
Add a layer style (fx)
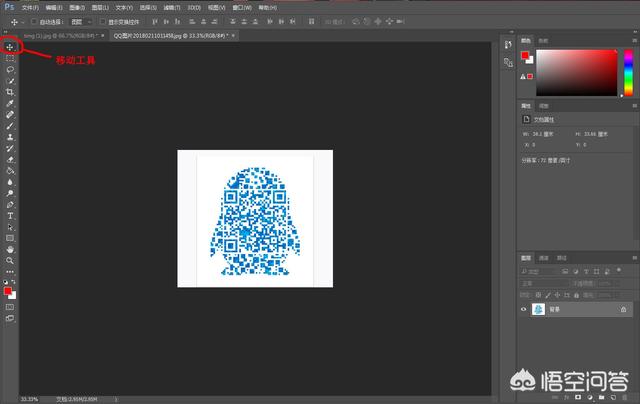[567, 397]
